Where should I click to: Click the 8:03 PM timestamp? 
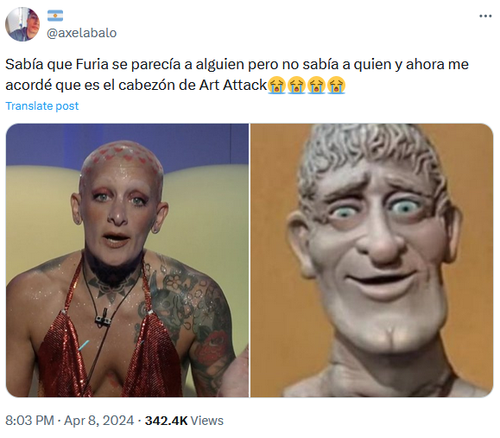(x=30, y=420)
